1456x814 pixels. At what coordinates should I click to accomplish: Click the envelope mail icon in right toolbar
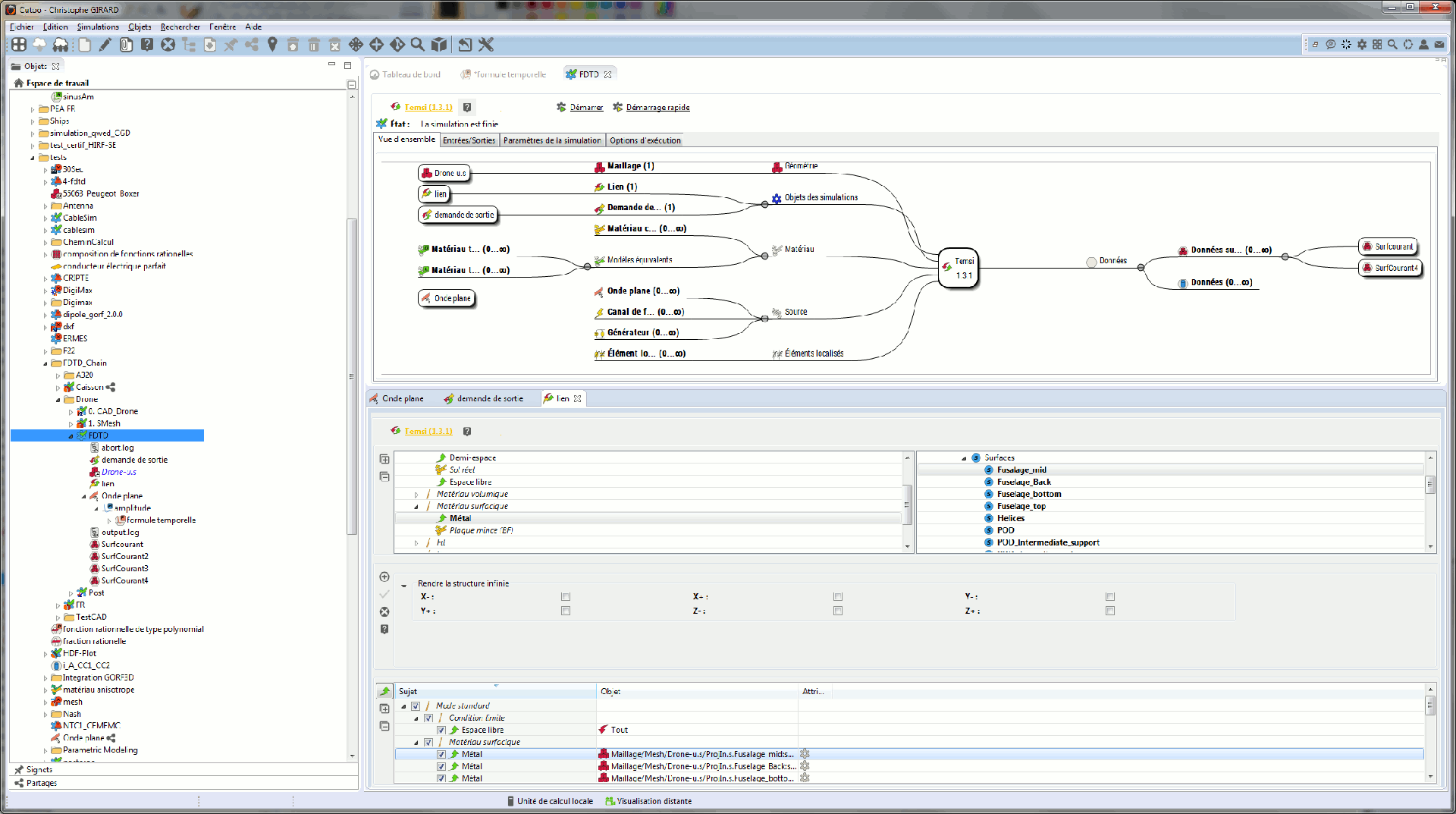(x=1439, y=45)
